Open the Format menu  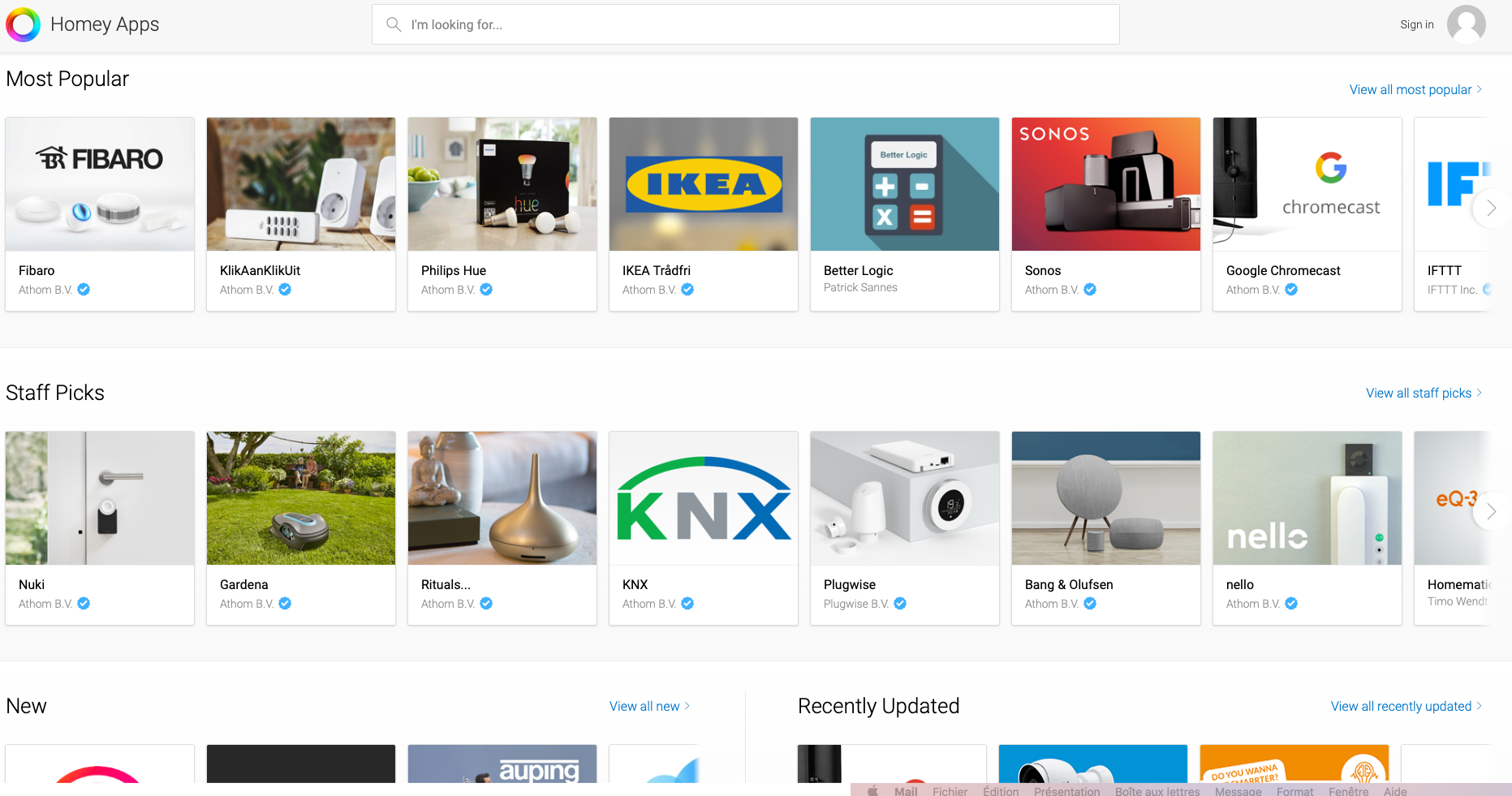pos(1294,791)
